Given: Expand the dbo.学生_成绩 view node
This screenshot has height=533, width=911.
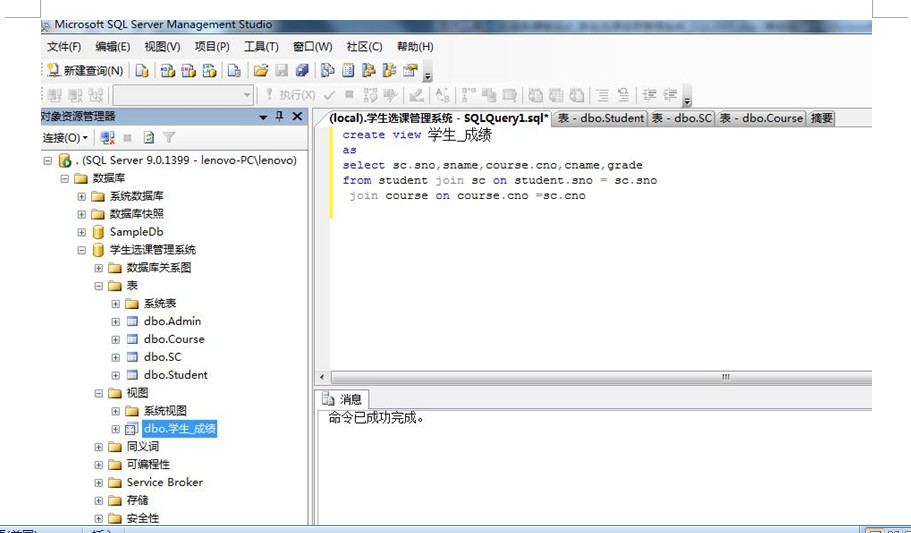Looking at the screenshot, I should pos(116,429).
